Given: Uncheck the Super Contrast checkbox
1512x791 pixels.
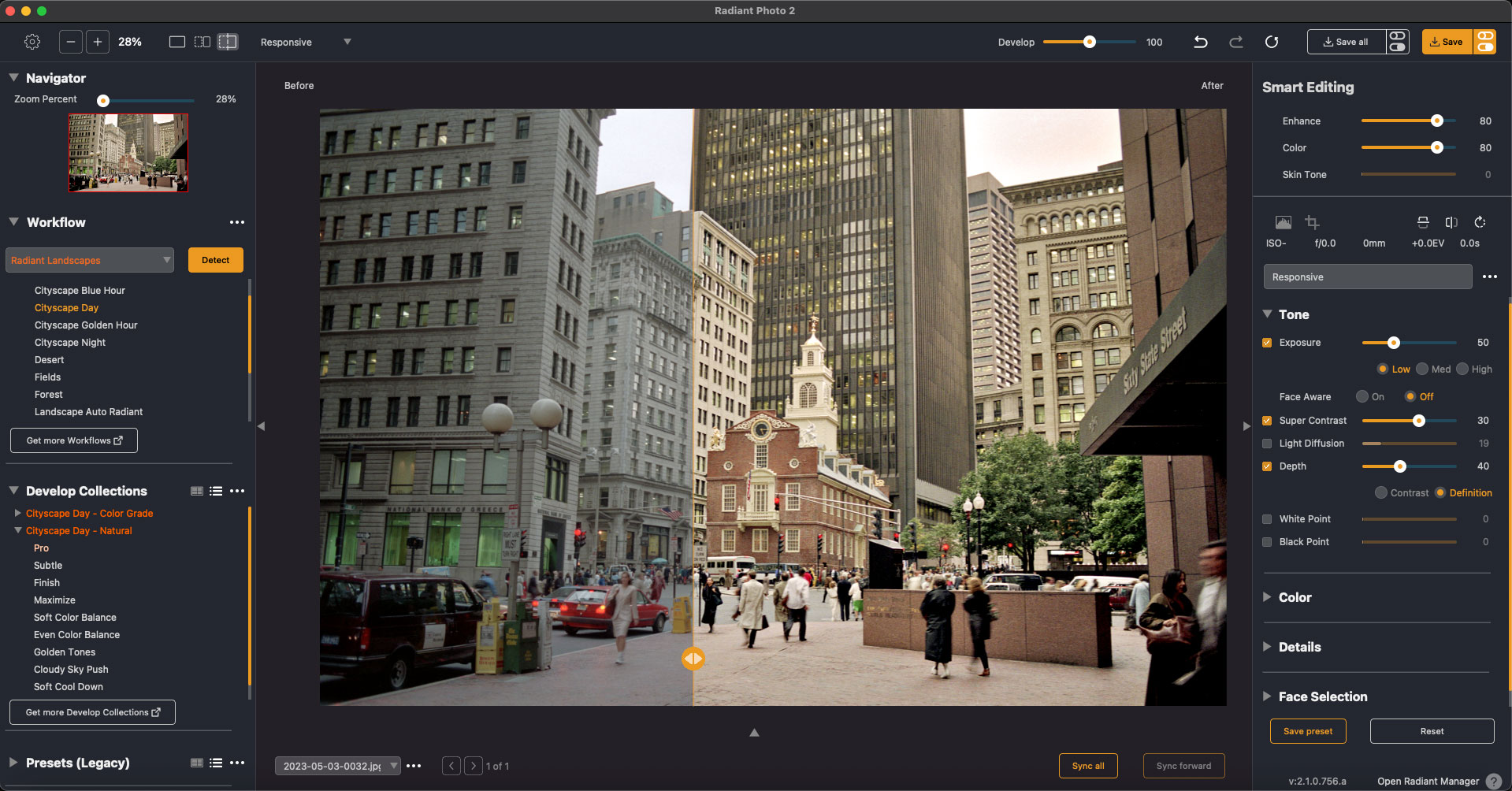Looking at the screenshot, I should 1267,421.
